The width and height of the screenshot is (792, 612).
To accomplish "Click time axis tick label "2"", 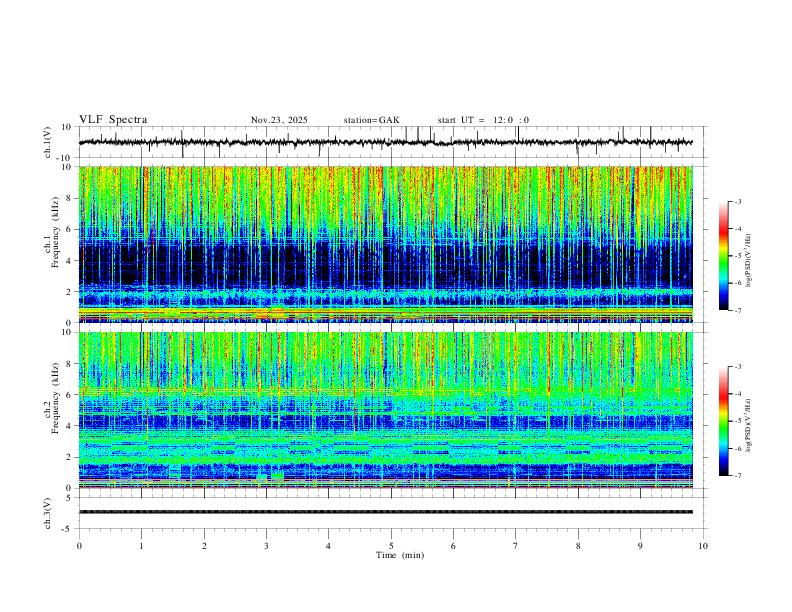I will pos(204,546).
